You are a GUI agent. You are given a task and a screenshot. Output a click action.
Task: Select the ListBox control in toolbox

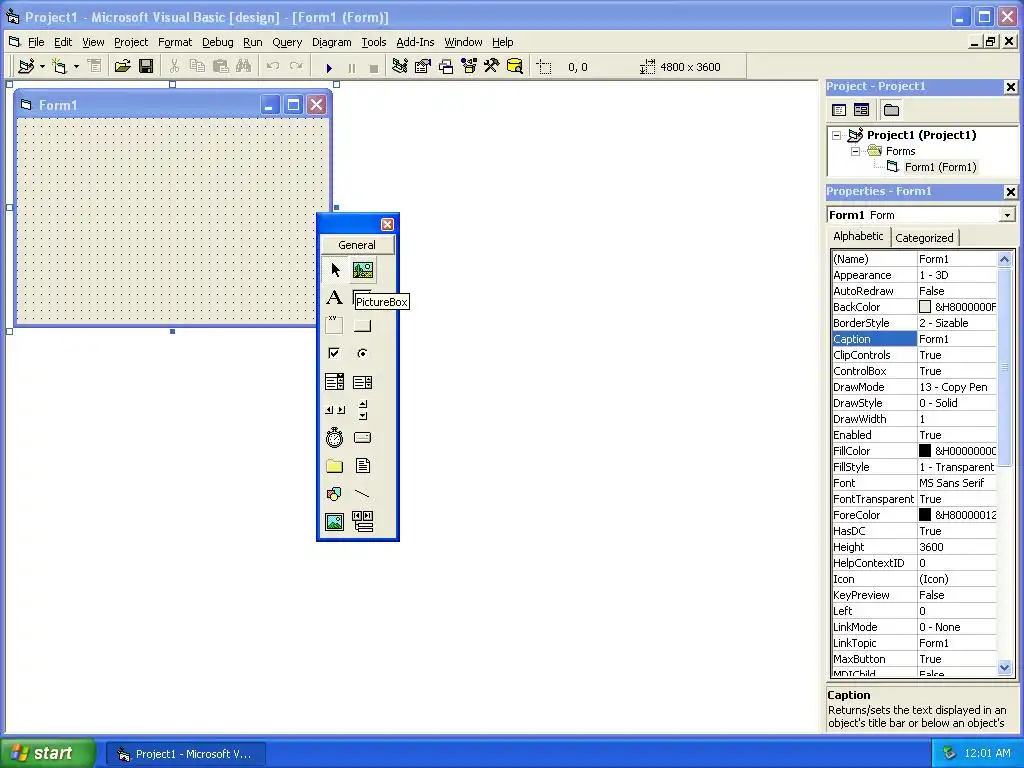(362, 381)
